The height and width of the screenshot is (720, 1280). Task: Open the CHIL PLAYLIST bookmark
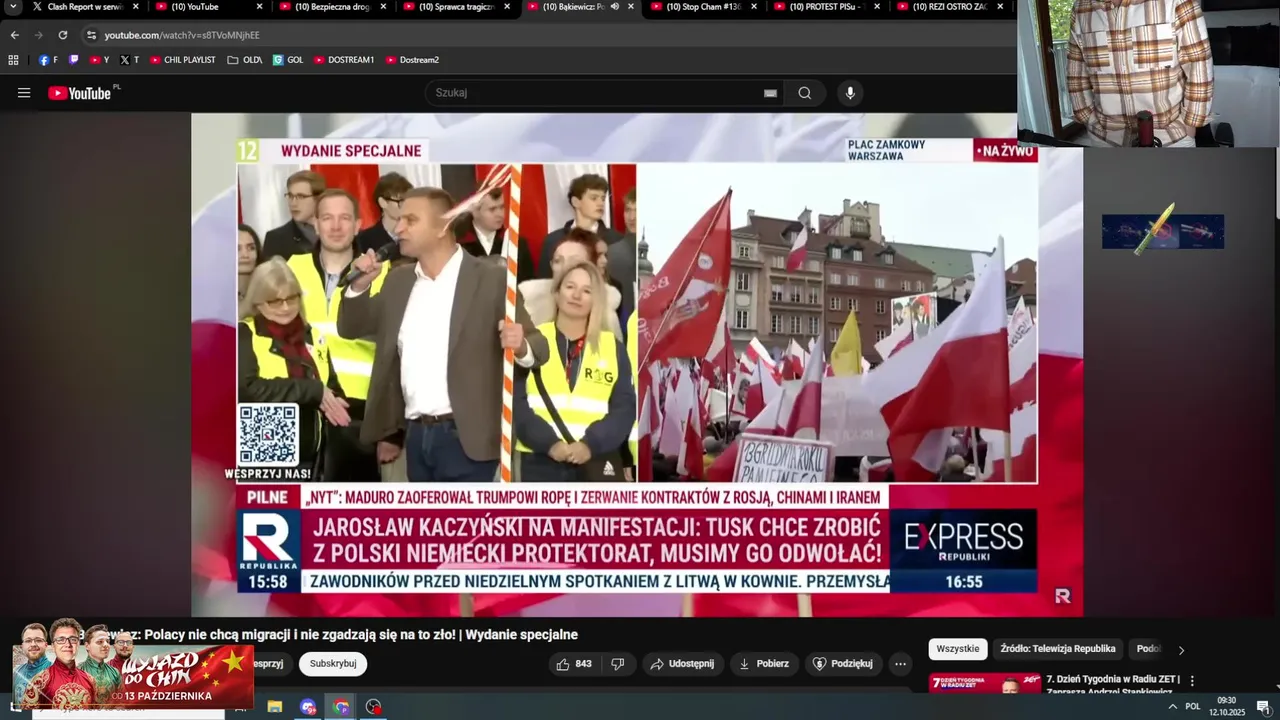point(183,60)
